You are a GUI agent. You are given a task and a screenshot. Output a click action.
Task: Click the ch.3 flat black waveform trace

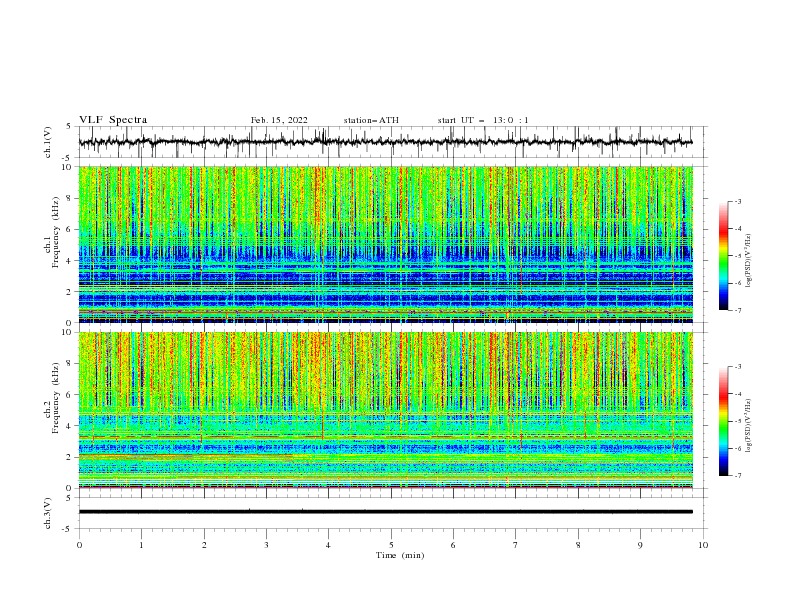point(385,512)
